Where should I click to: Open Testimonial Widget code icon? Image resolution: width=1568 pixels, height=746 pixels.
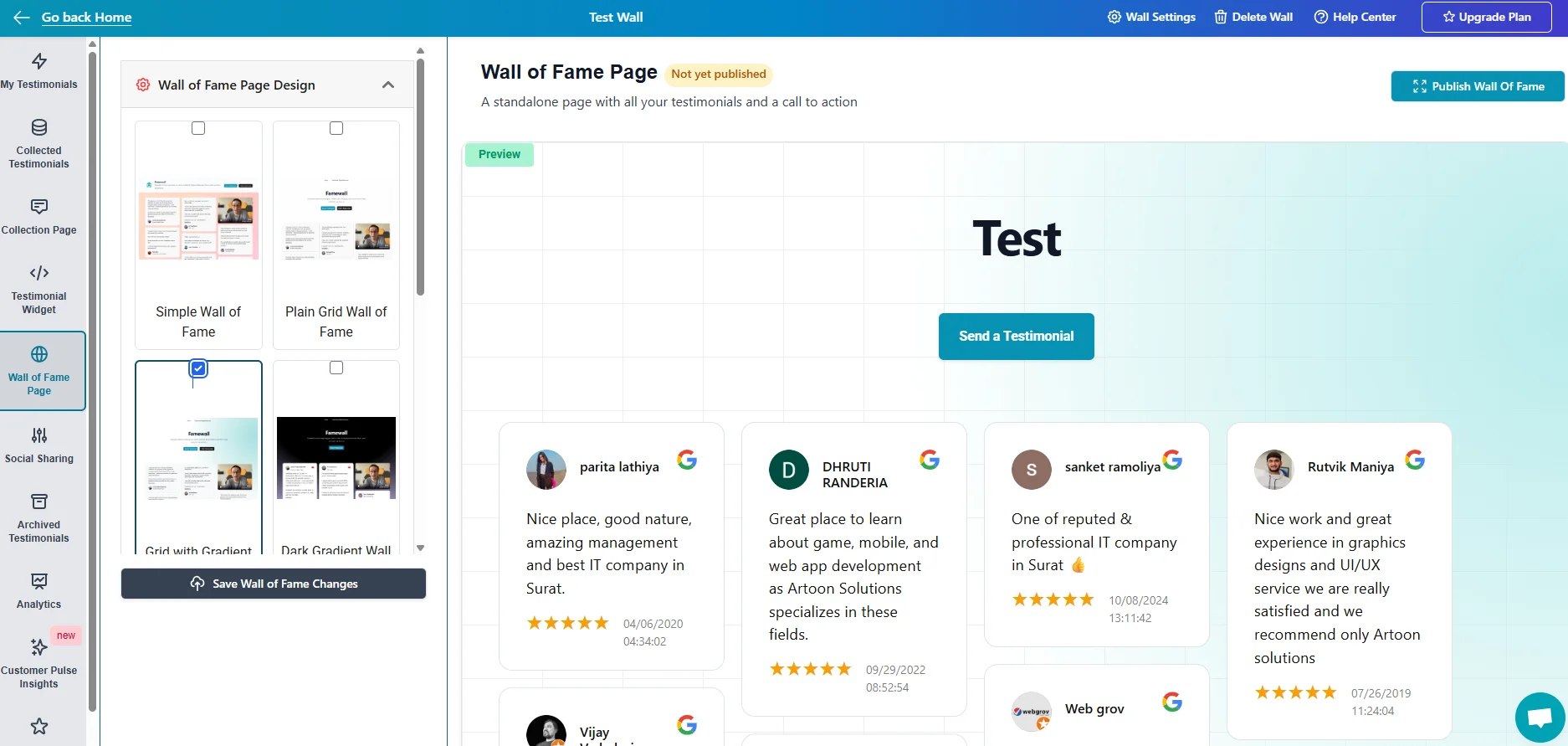(x=39, y=273)
